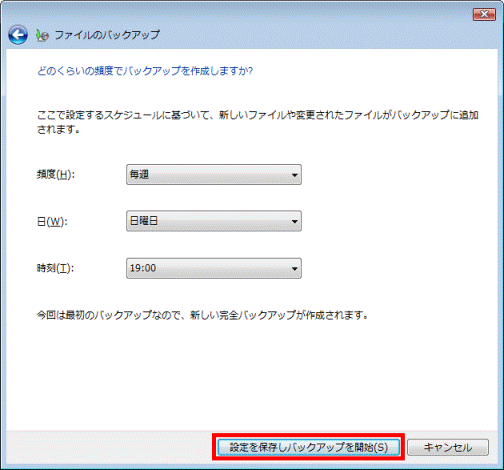The image size is (504, 470).
Task: Click heading どのくらいの頻度でバックアップを作成しますか?
Action: (x=145, y=71)
